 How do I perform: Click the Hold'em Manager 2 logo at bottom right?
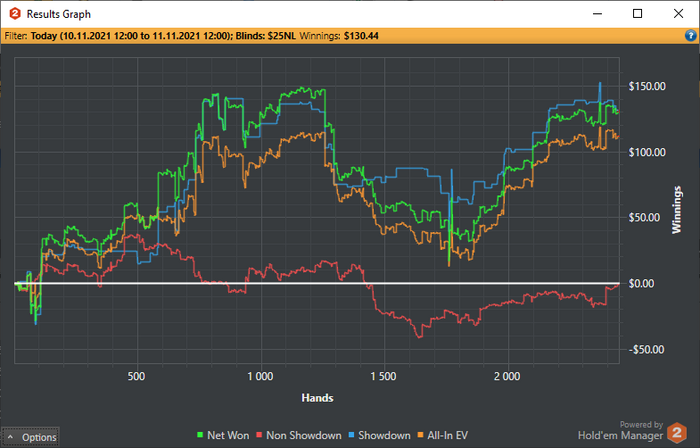tap(677, 432)
